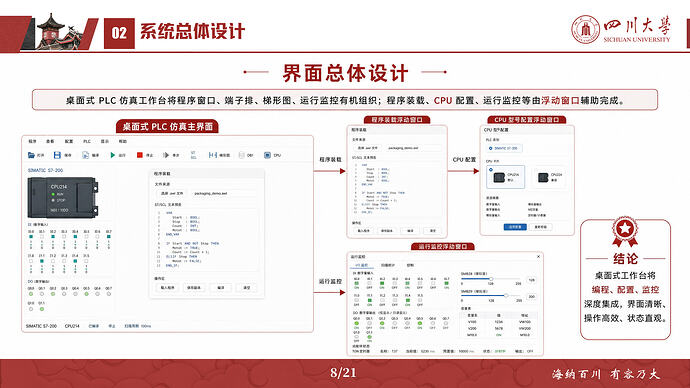Click the file name field in program load floating window
This screenshot has height=388, width=690.
coord(413,148)
